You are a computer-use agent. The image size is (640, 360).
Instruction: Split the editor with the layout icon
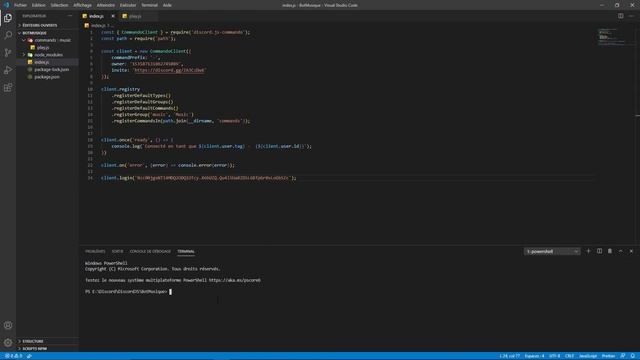(x=620, y=16)
